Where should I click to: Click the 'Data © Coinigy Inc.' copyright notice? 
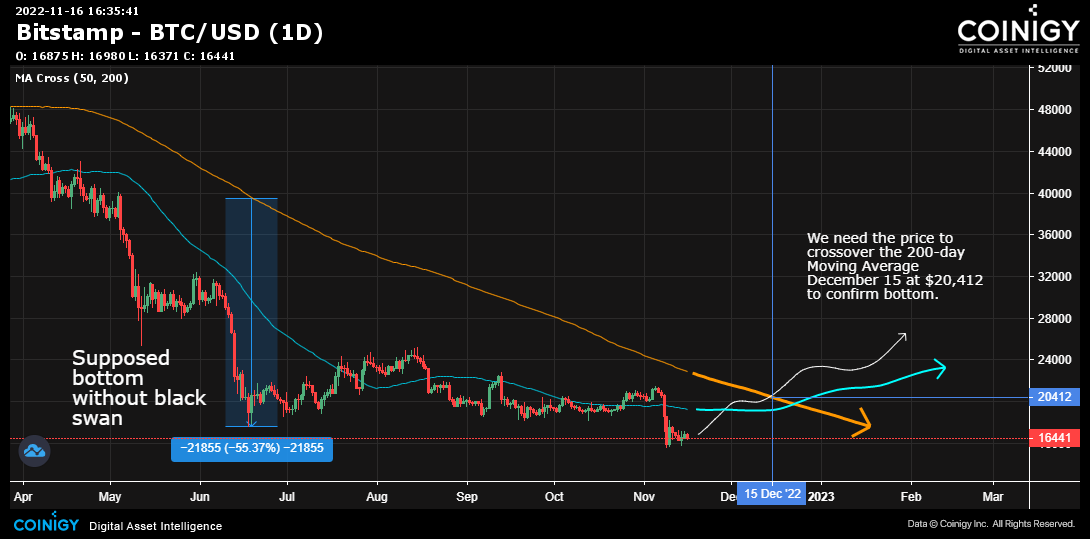tap(991, 524)
